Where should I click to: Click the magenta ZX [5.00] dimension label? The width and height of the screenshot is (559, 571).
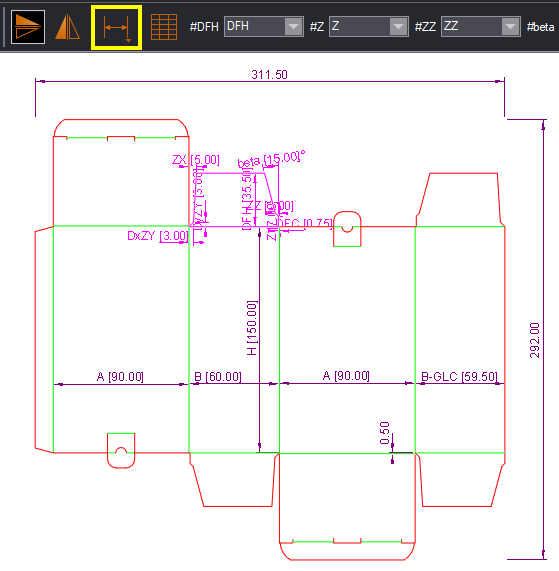click(x=196, y=160)
